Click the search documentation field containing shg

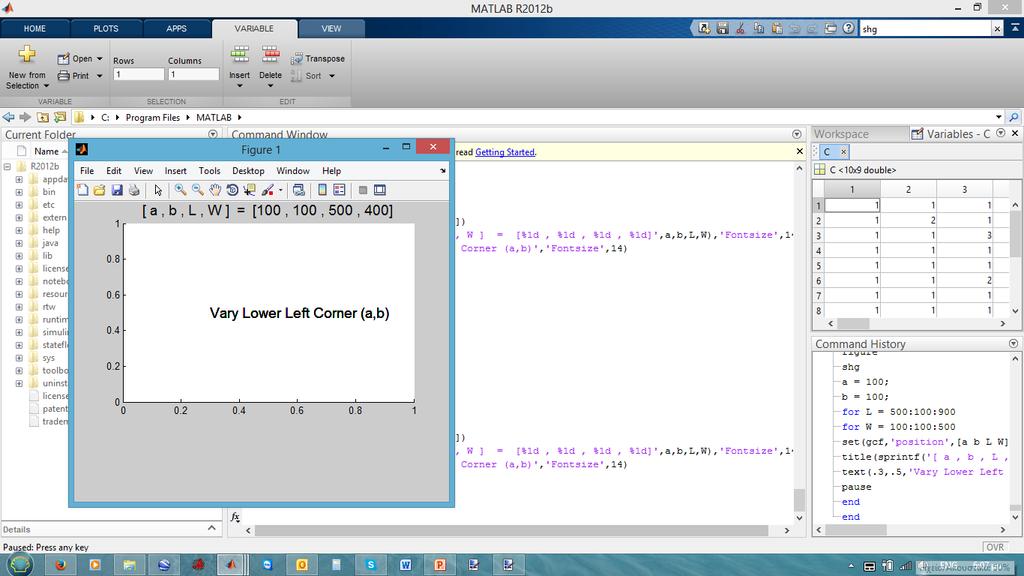(x=925, y=29)
